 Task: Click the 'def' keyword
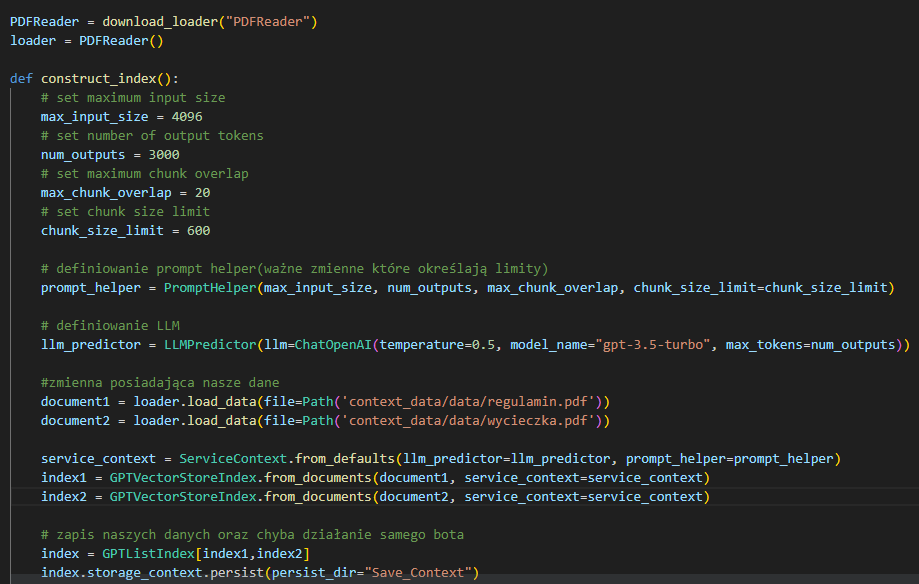click(x=21, y=79)
